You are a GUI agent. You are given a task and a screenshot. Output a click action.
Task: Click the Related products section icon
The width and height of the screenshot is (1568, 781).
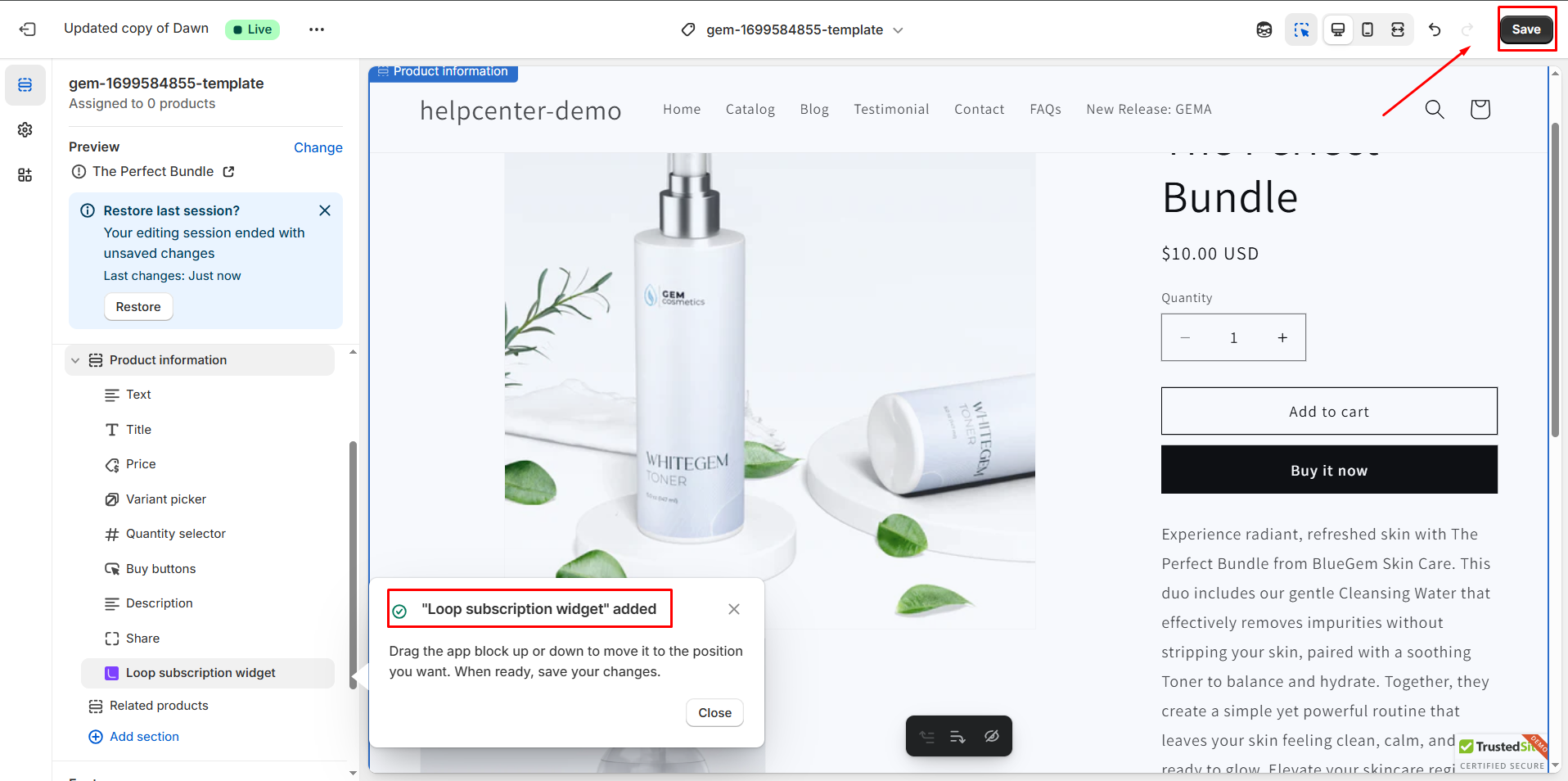click(x=96, y=706)
